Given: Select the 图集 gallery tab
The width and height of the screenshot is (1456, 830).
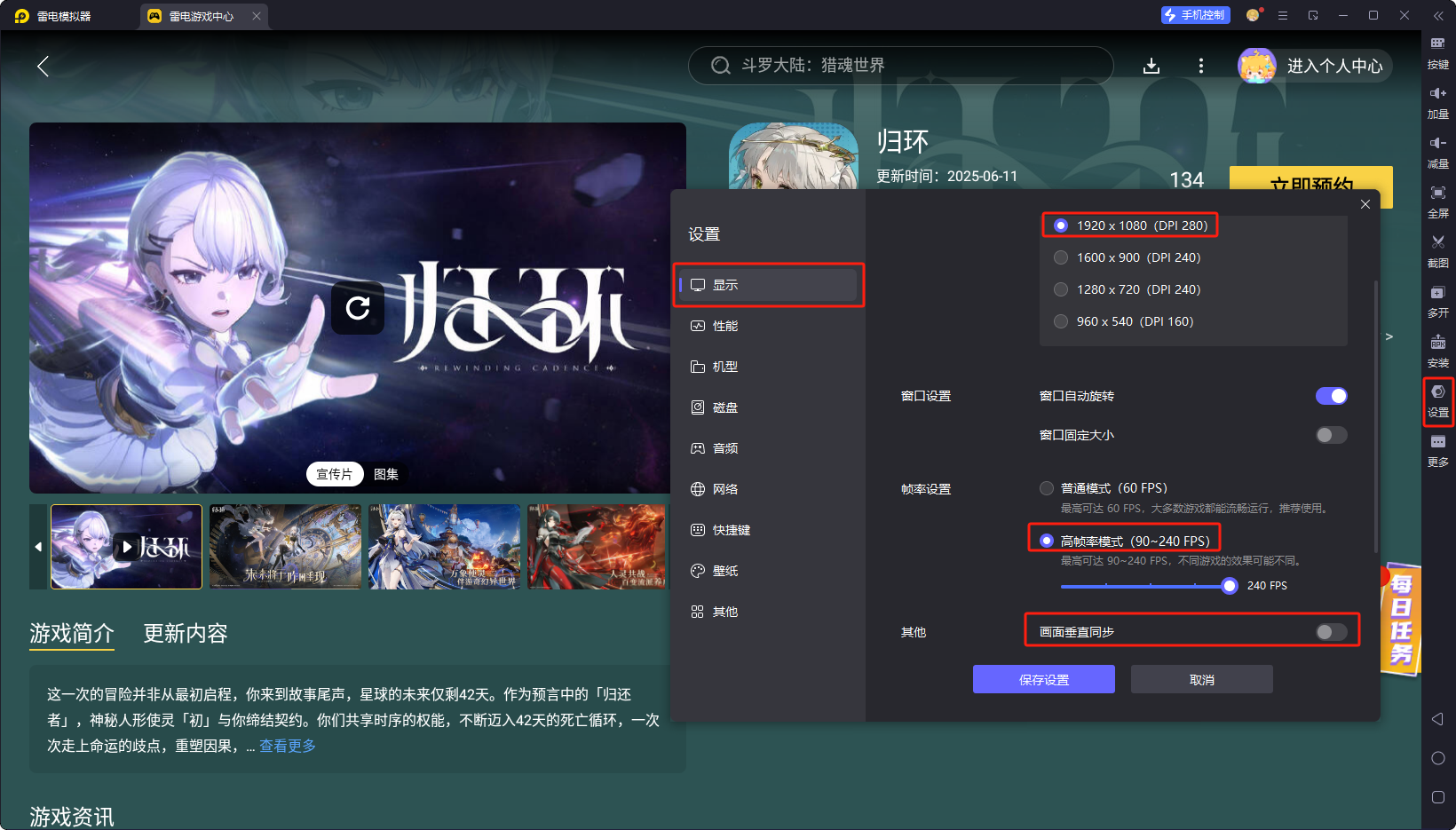Looking at the screenshot, I should tap(386, 474).
